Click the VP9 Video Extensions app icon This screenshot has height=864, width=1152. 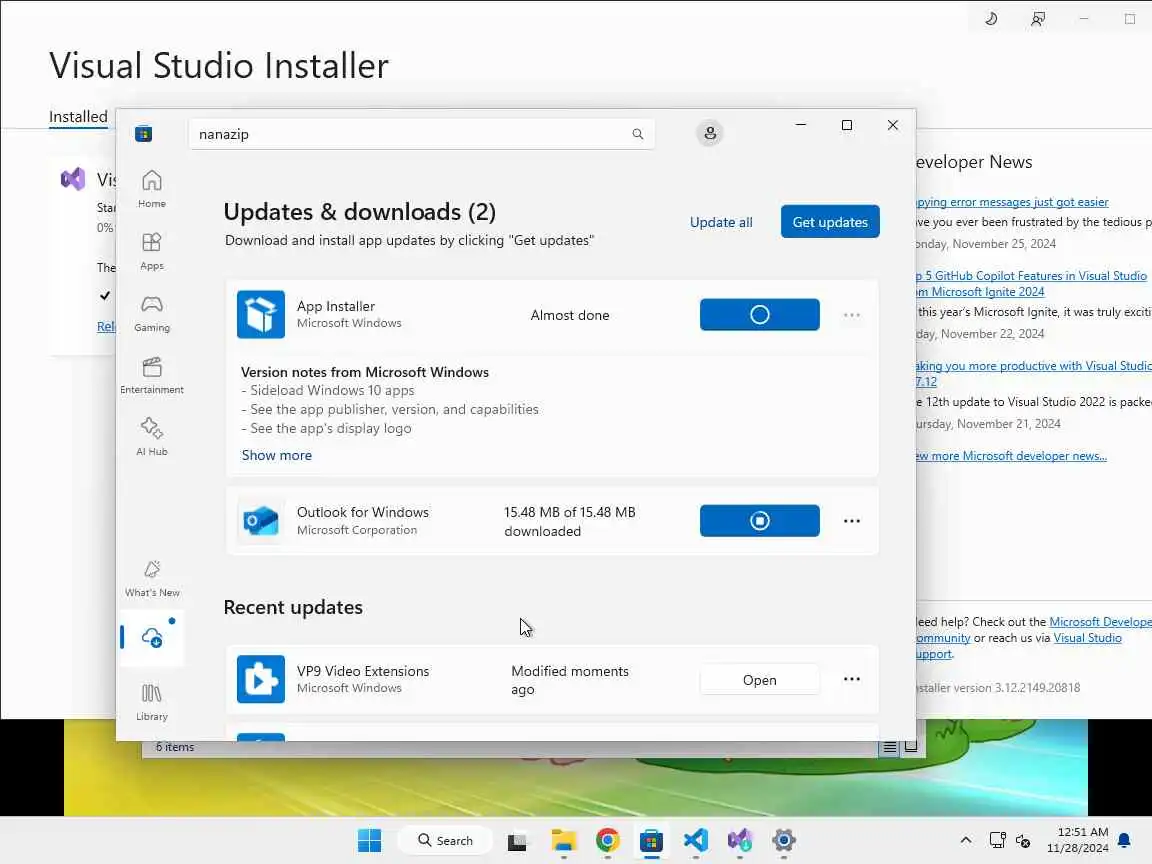click(261, 679)
